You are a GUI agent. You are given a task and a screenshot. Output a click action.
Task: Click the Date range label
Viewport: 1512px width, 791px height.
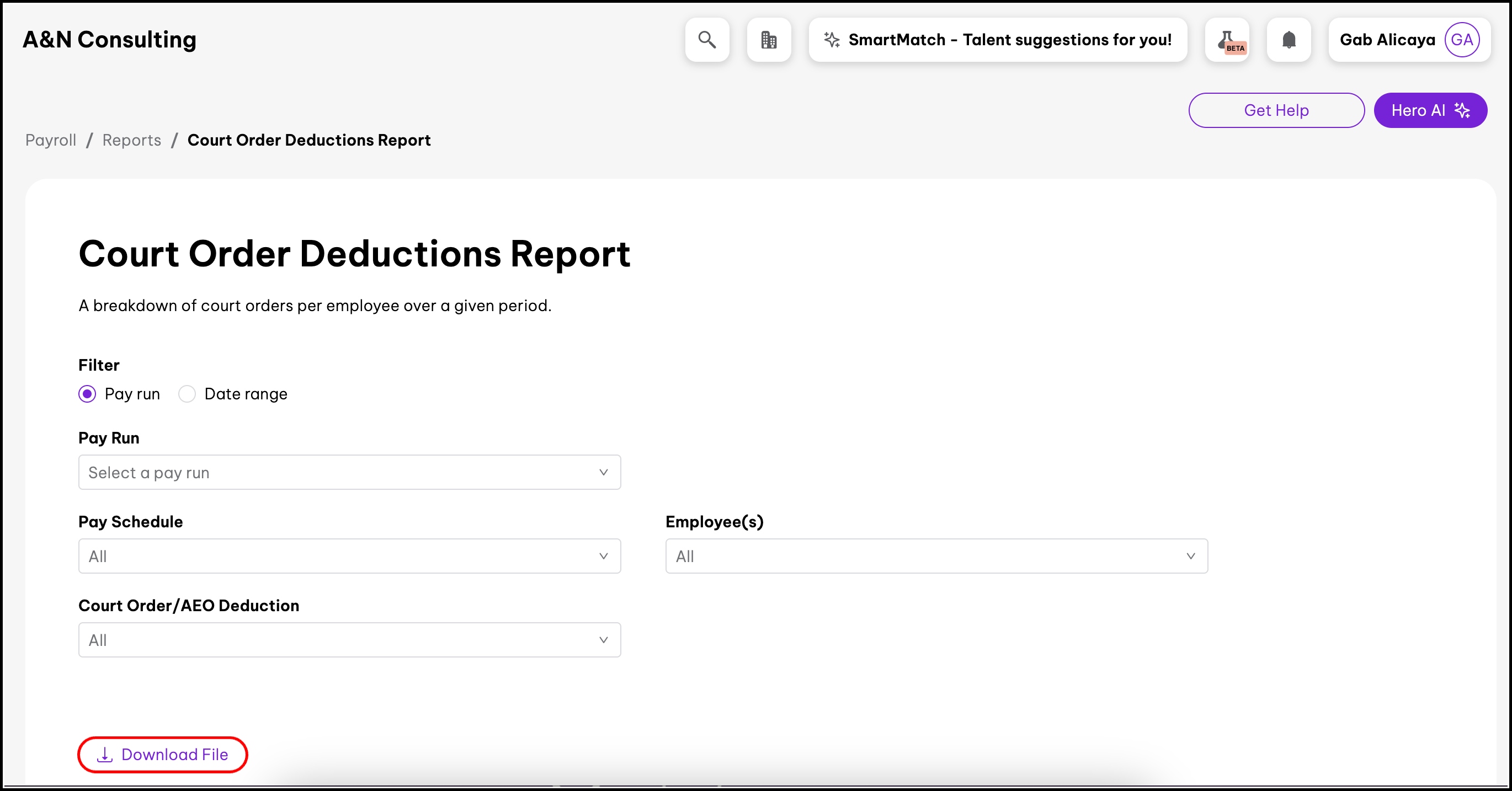246,394
